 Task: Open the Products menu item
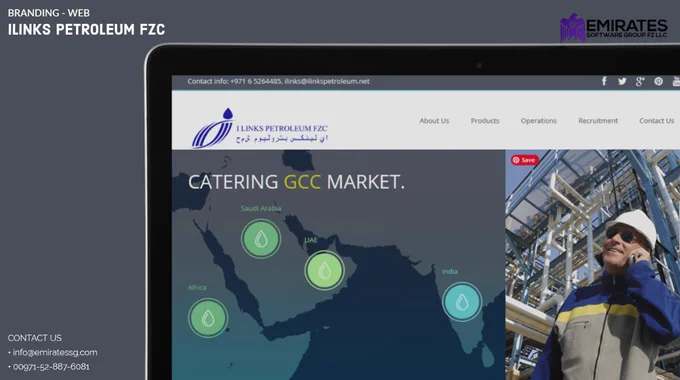(x=485, y=121)
